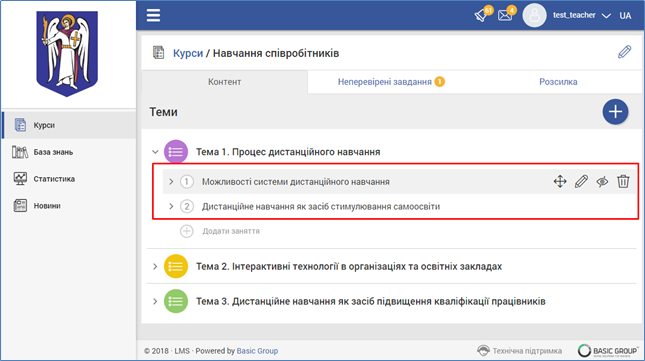Switch to the Контент tab
The image size is (645, 361).
(225, 82)
